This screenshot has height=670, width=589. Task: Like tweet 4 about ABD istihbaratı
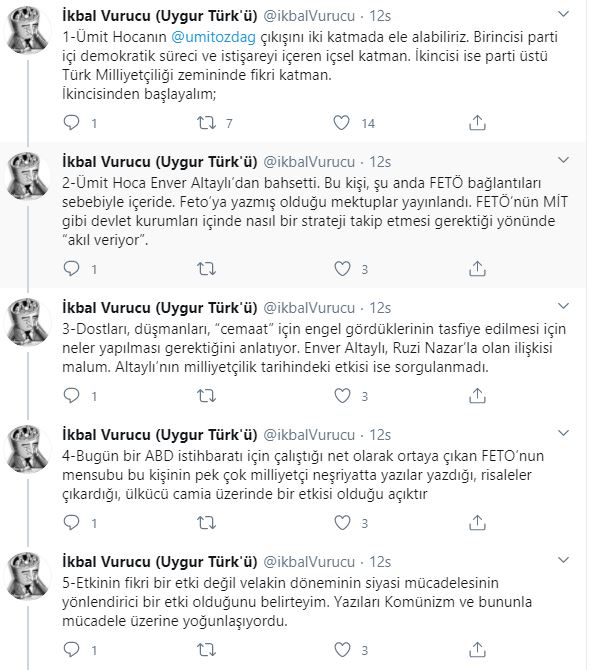tap(342, 523)
